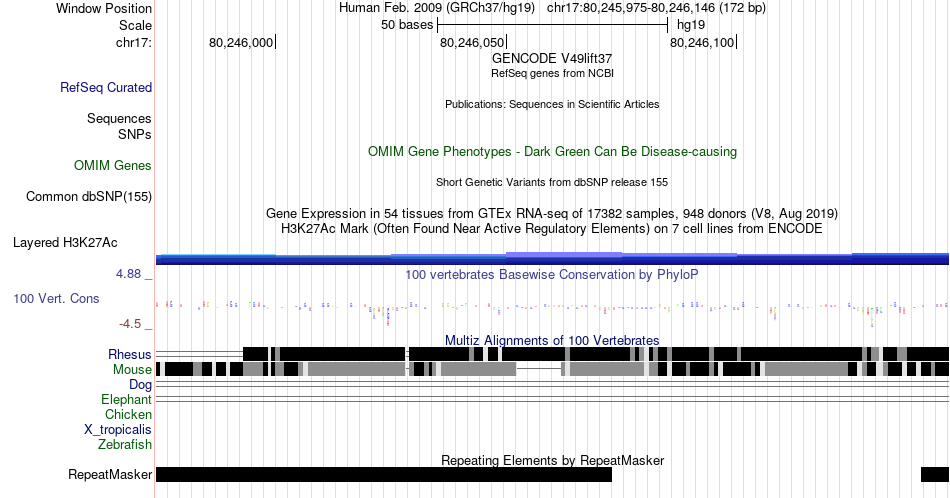The image size is (950, 498).
Task: Click the H3K27Ac Mark ENCODE title
Action: point(552,228)
